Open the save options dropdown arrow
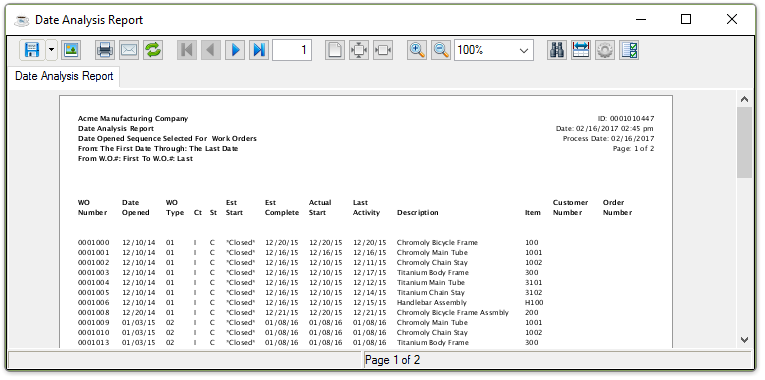Image resolution: width=765 pixels, height=380 pixels. coord(51,50)
